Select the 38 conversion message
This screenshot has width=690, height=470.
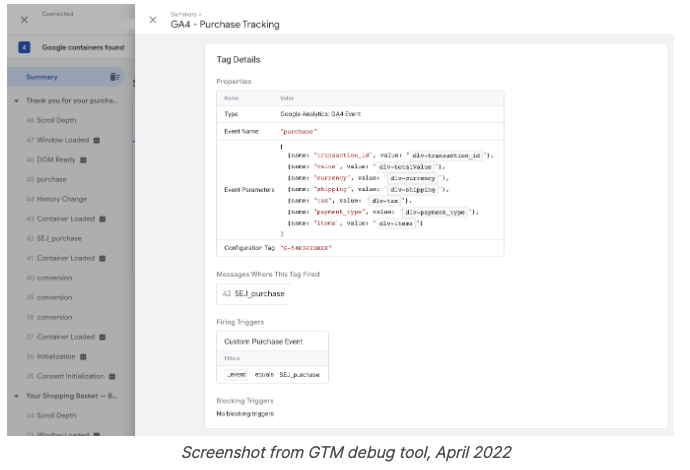coord(49,317)
